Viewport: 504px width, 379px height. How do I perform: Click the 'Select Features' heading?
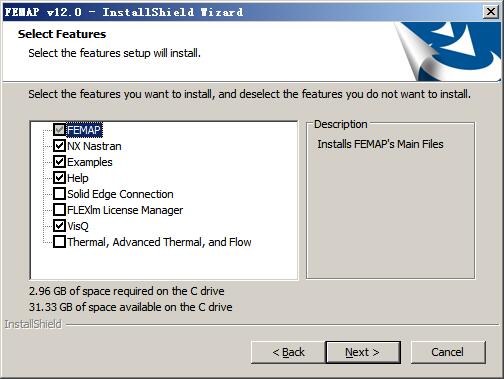point(62,34)
